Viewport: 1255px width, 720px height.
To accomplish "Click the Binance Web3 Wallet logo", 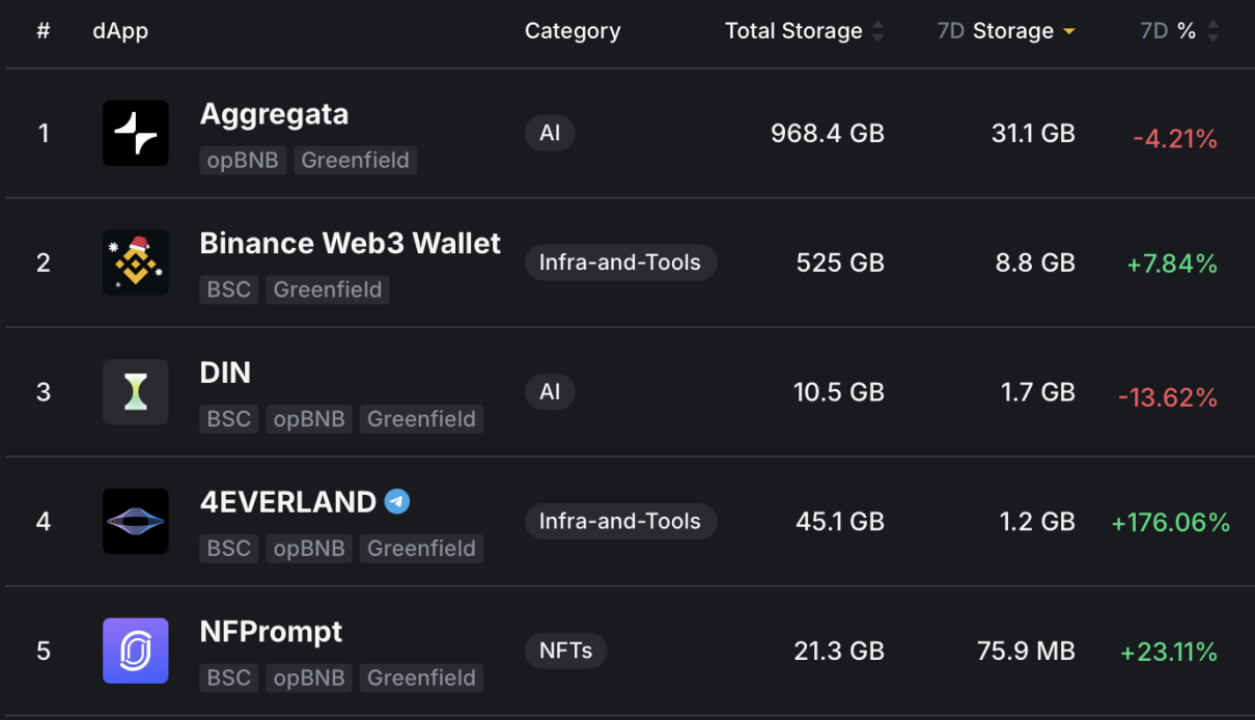I will pyautogui.click(x=135, y=262).
